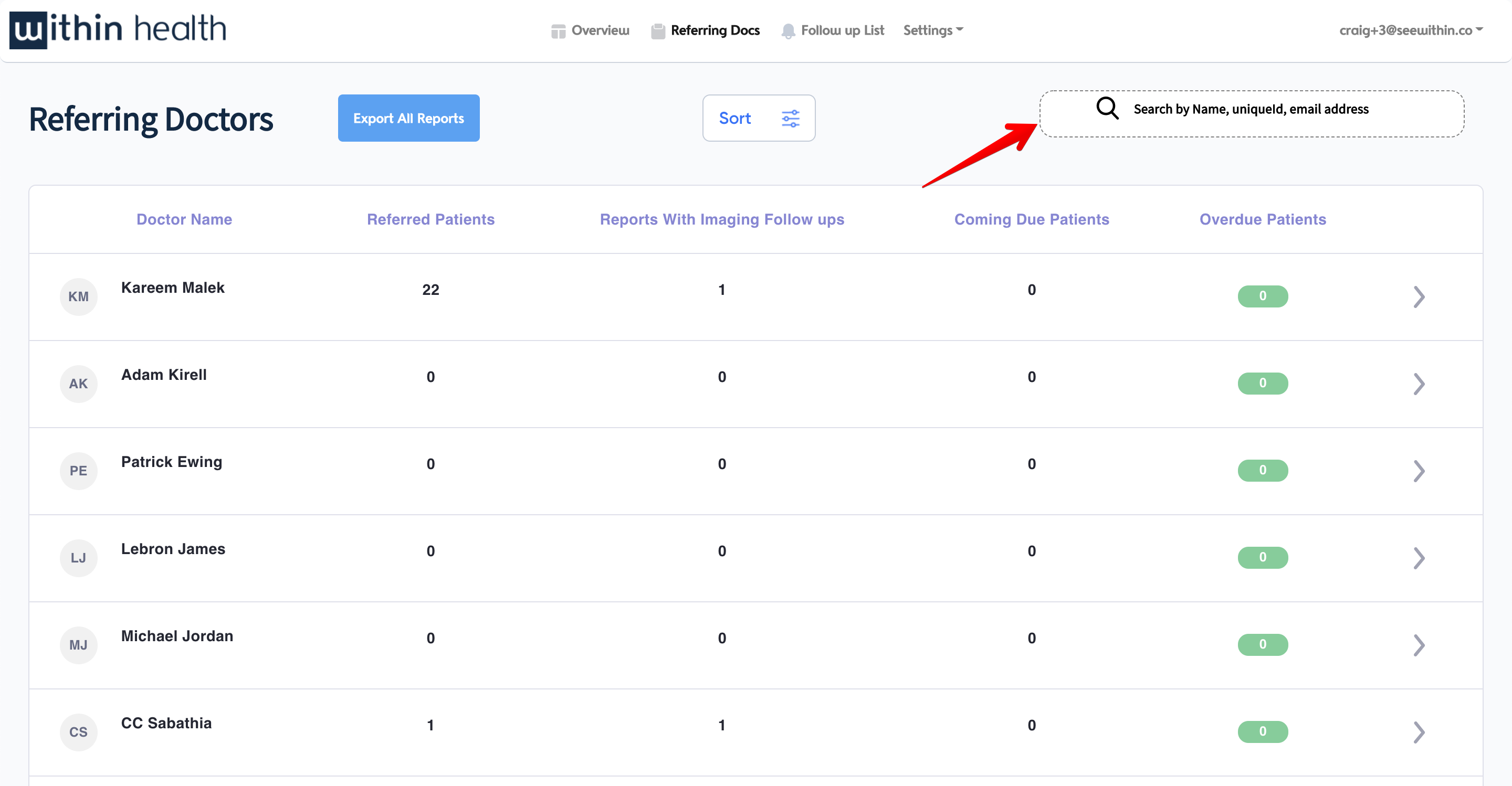Click the Coming Due Patients header
The image size is (1512, 786).
(1032, 219)
